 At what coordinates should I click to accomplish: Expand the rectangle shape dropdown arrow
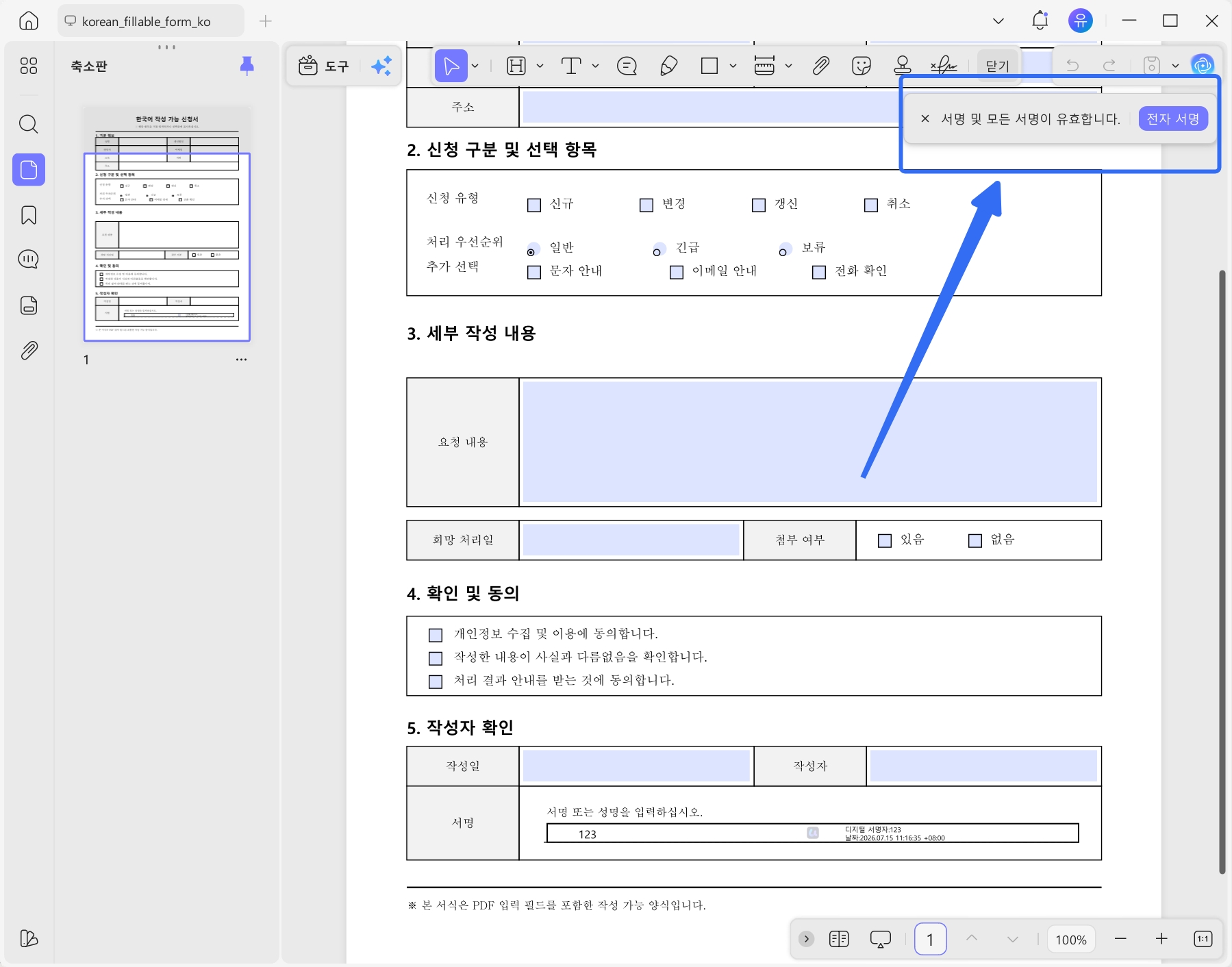733,66
